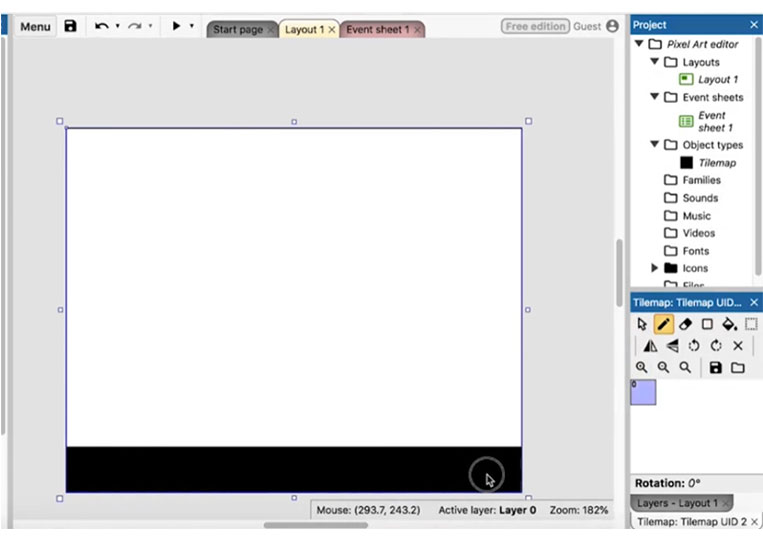Screen dimensions: 763x541
Task: Switch to the Start page tab
Action: [238, 30]
